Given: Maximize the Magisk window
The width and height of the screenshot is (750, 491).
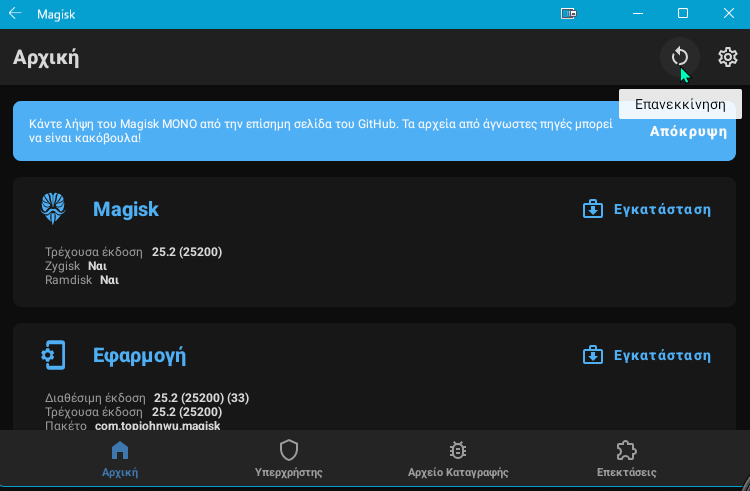Looking at the screenshot, I should tap(683, 14).
